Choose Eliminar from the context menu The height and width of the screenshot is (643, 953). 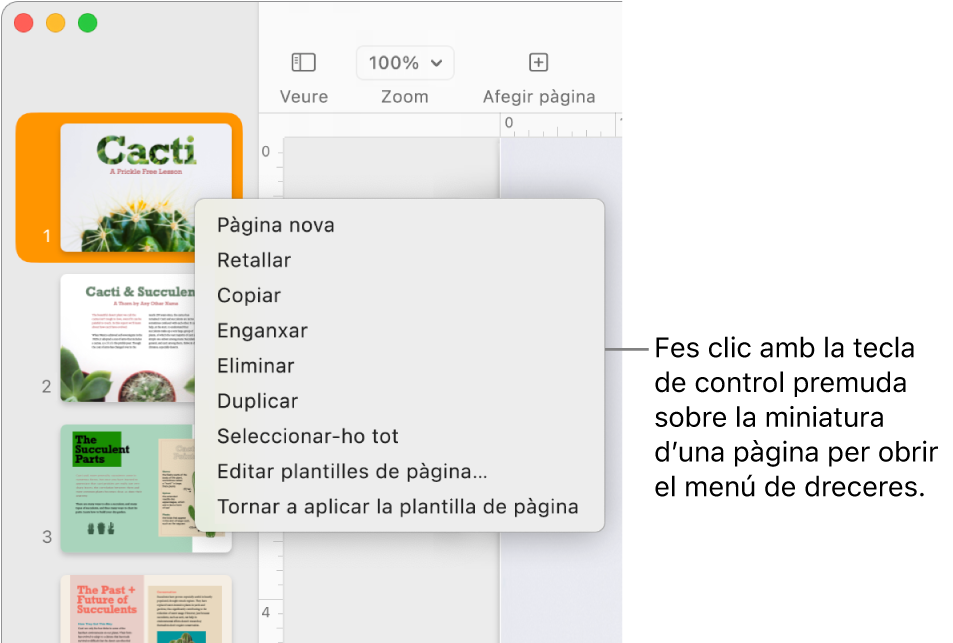coord(399,366)
